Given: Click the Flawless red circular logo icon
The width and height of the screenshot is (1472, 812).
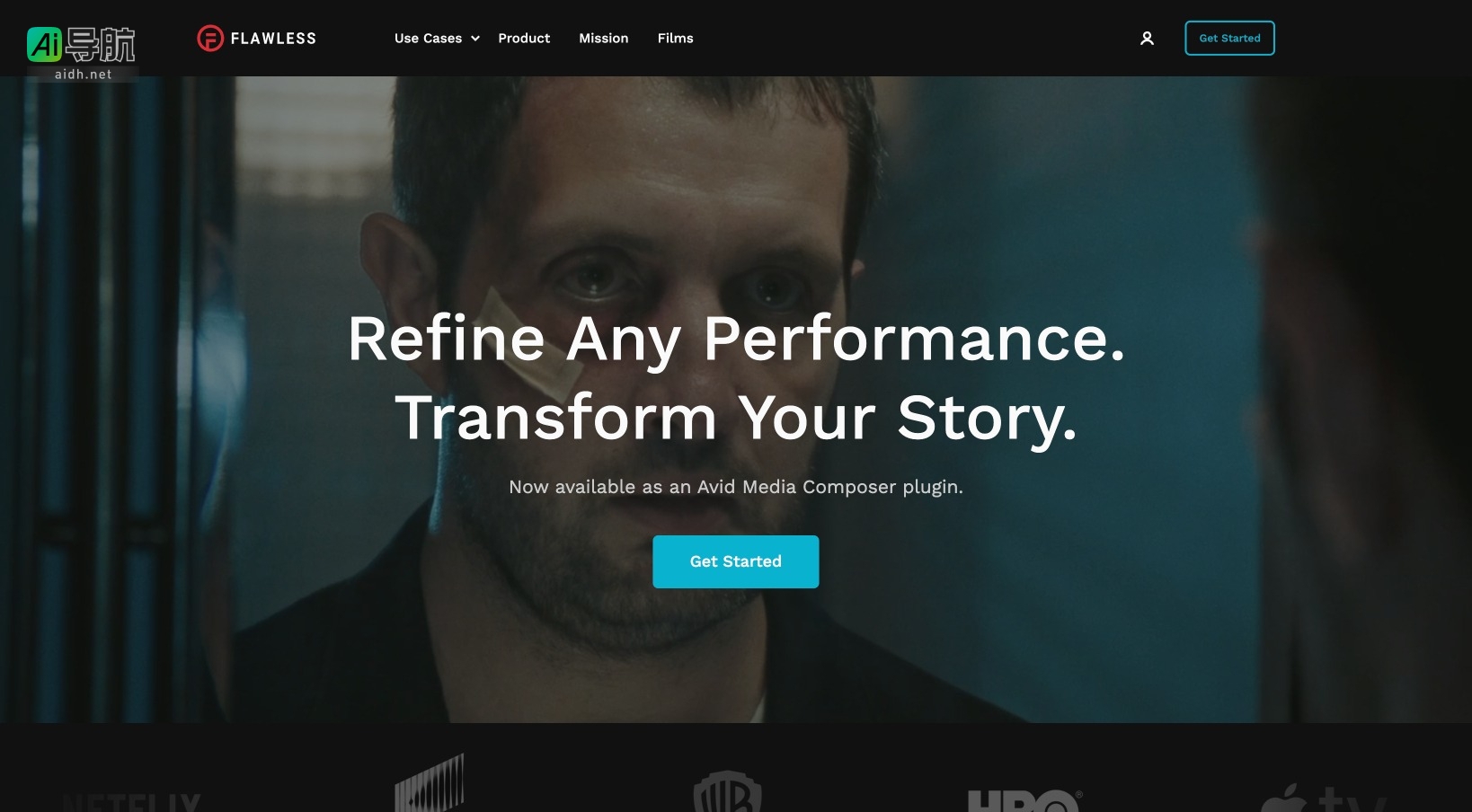Looking at the screenshot, I should pos(210,39).
